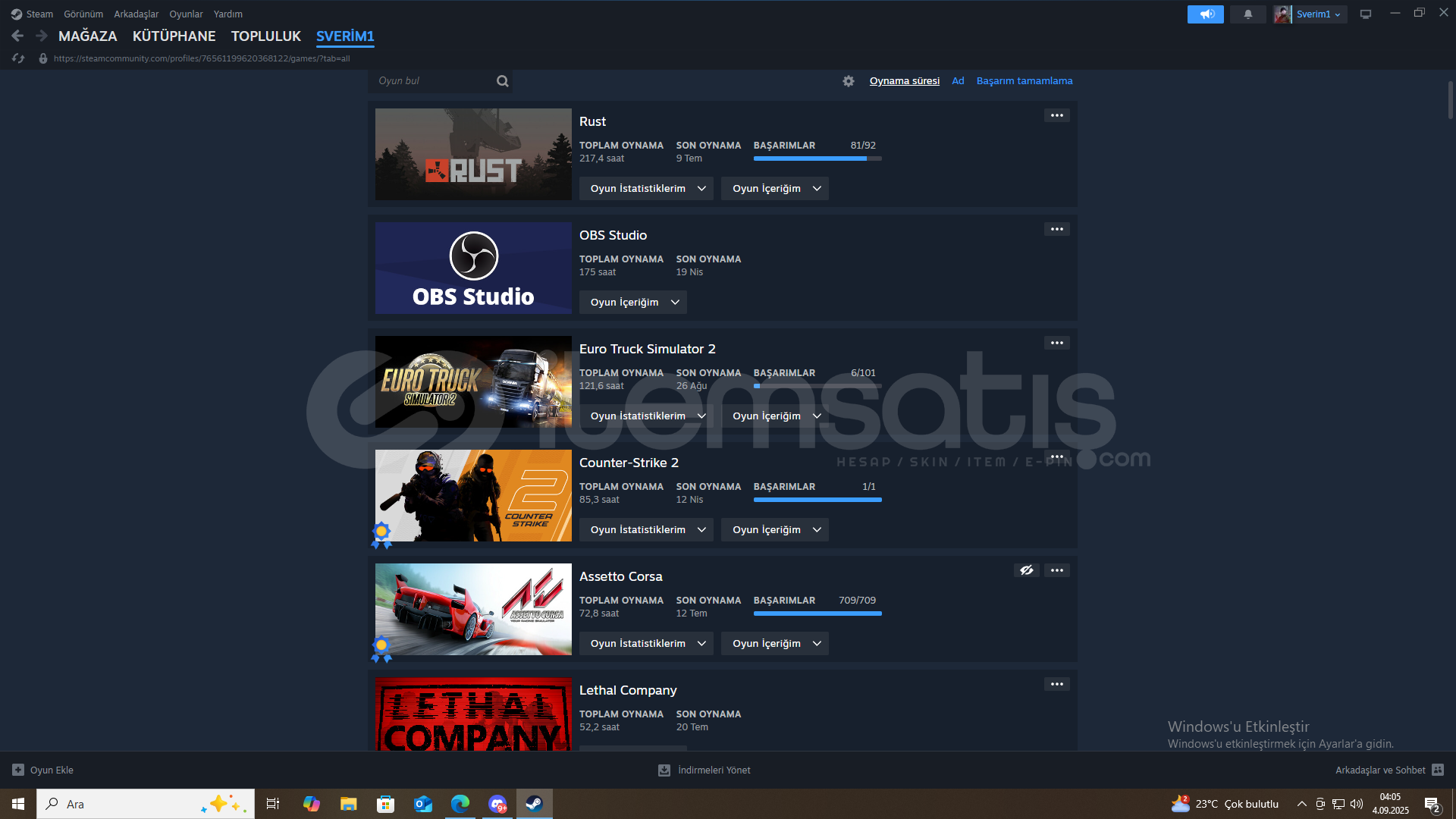Sort games by Ad
1456x819 pixels.
tap(958, 81)
